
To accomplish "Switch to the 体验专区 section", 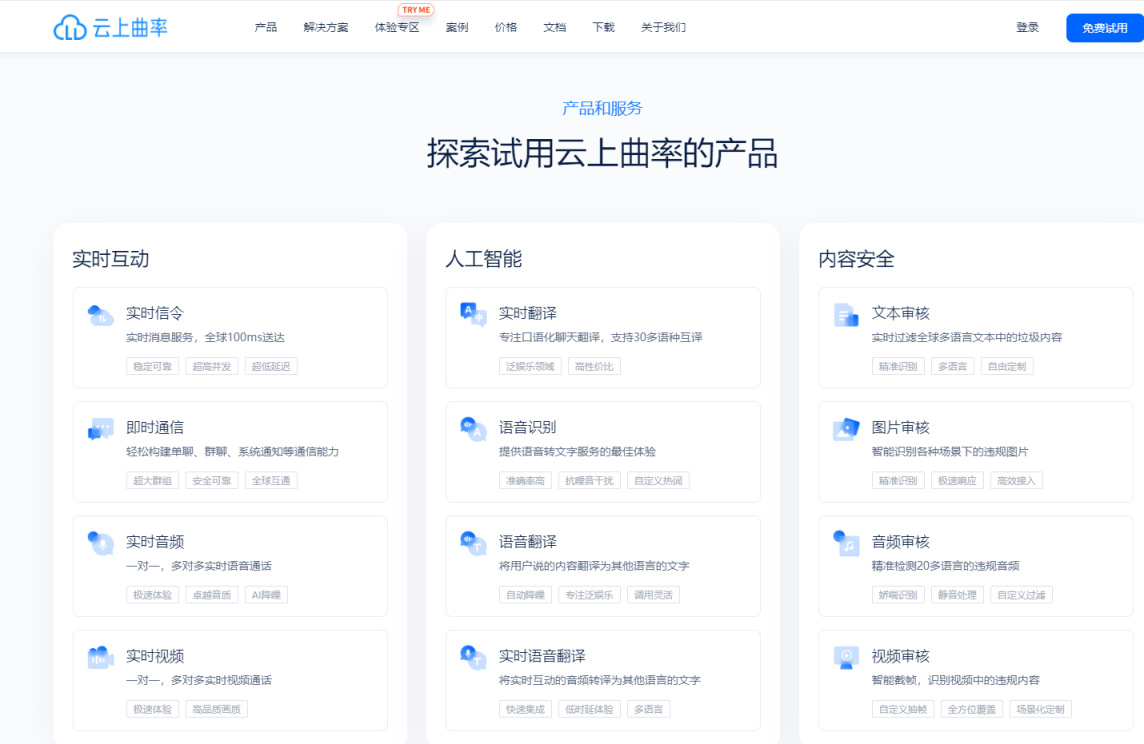I will click(396, 28).
